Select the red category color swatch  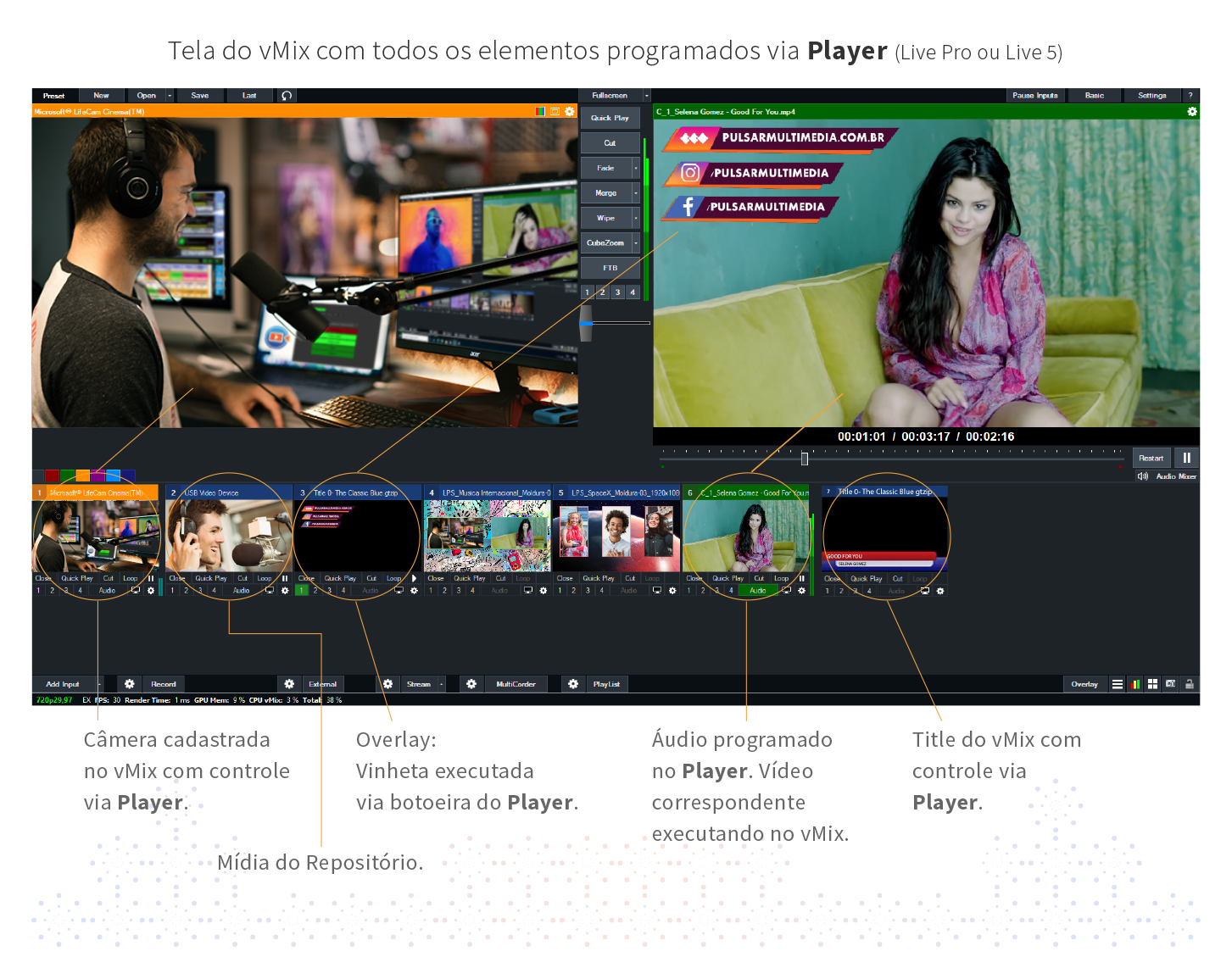tap(53, 476)
